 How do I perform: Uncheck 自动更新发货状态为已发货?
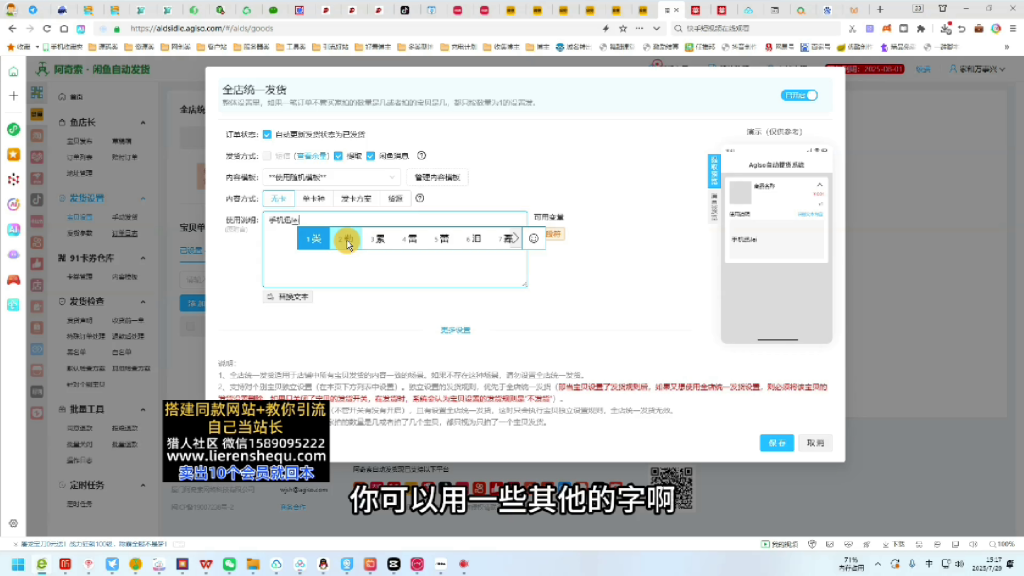(266, 135)
